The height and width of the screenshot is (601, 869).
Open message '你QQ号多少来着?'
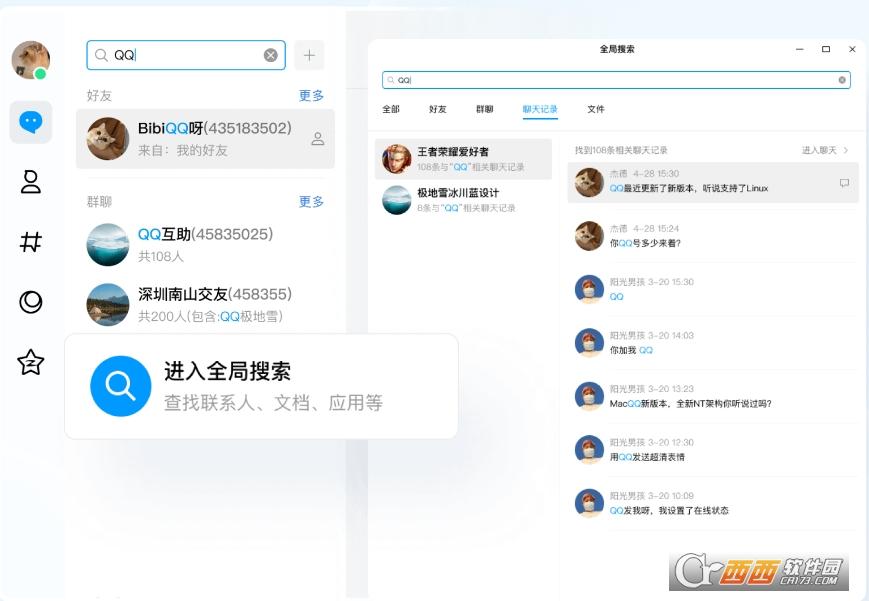(x=713, y=236)
